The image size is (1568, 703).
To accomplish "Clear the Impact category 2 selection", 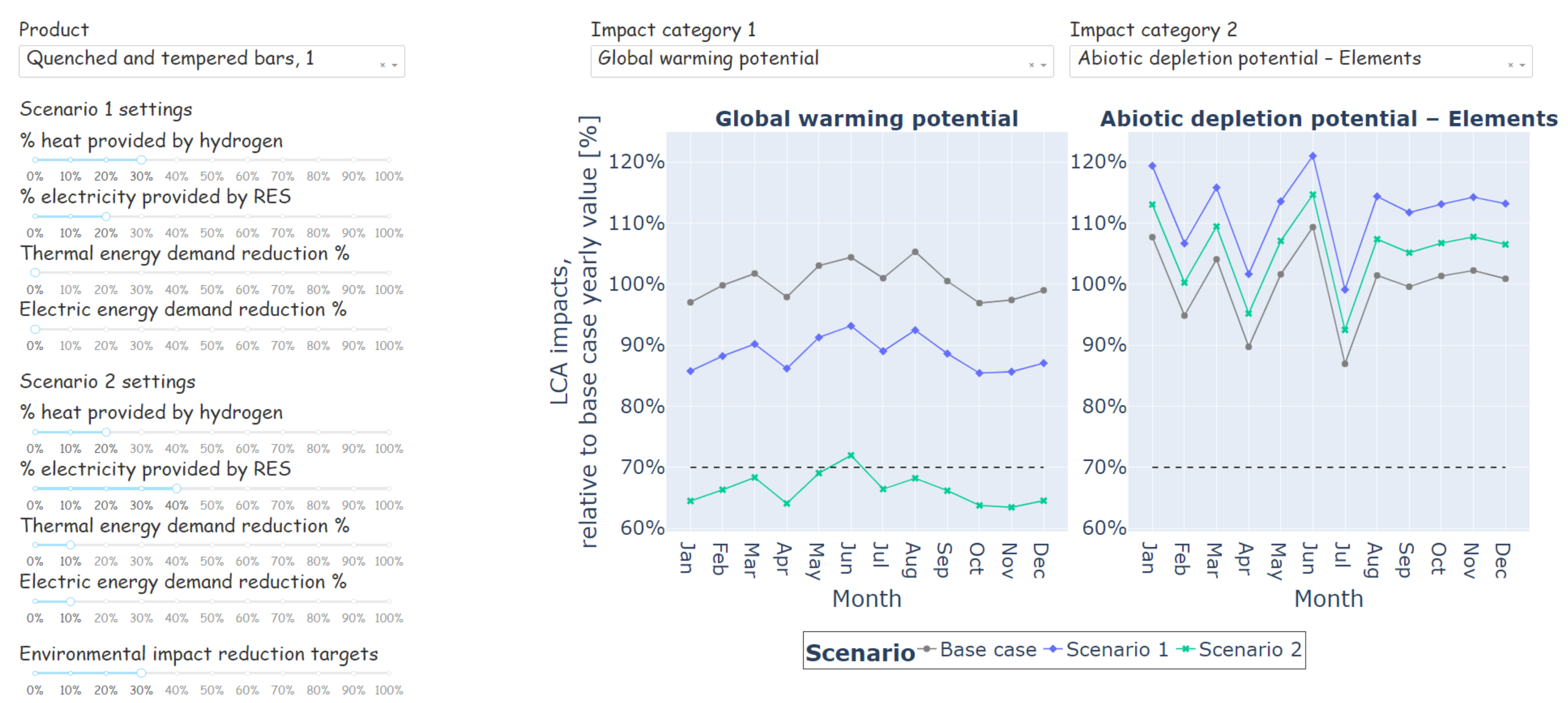I will (1510, 65).
